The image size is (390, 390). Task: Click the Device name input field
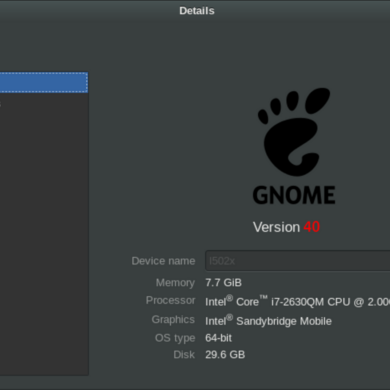click(298, 261)
